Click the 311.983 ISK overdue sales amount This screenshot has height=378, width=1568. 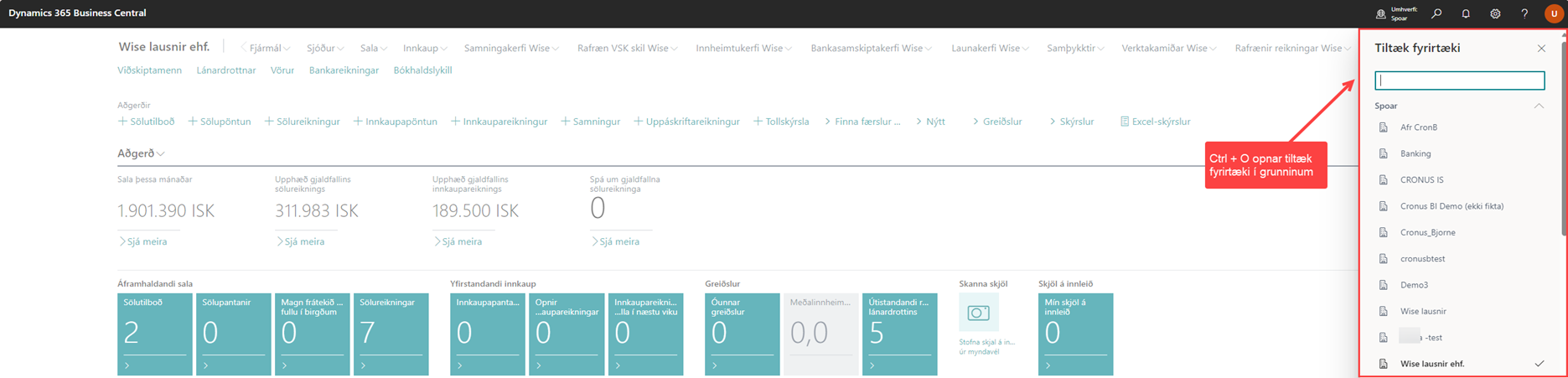[x=317, y=211]
